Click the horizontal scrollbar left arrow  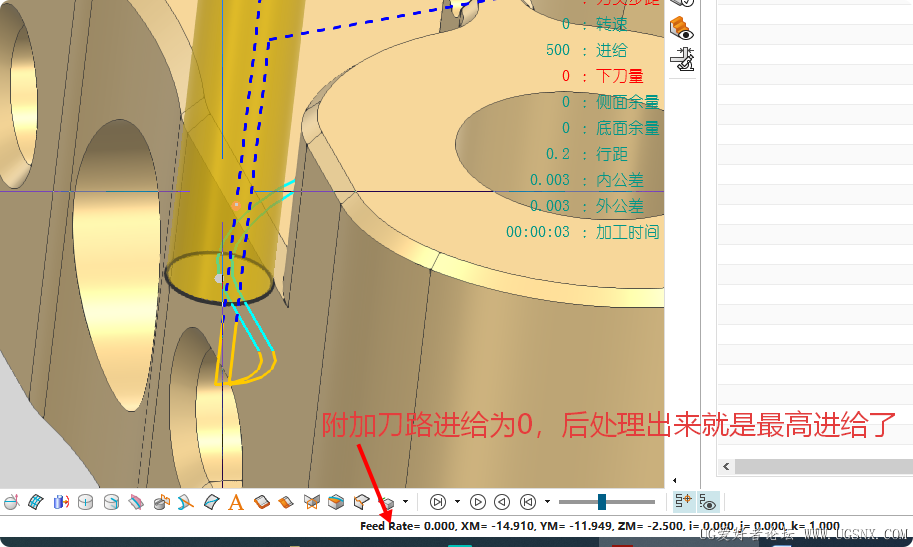click(726, 466)
